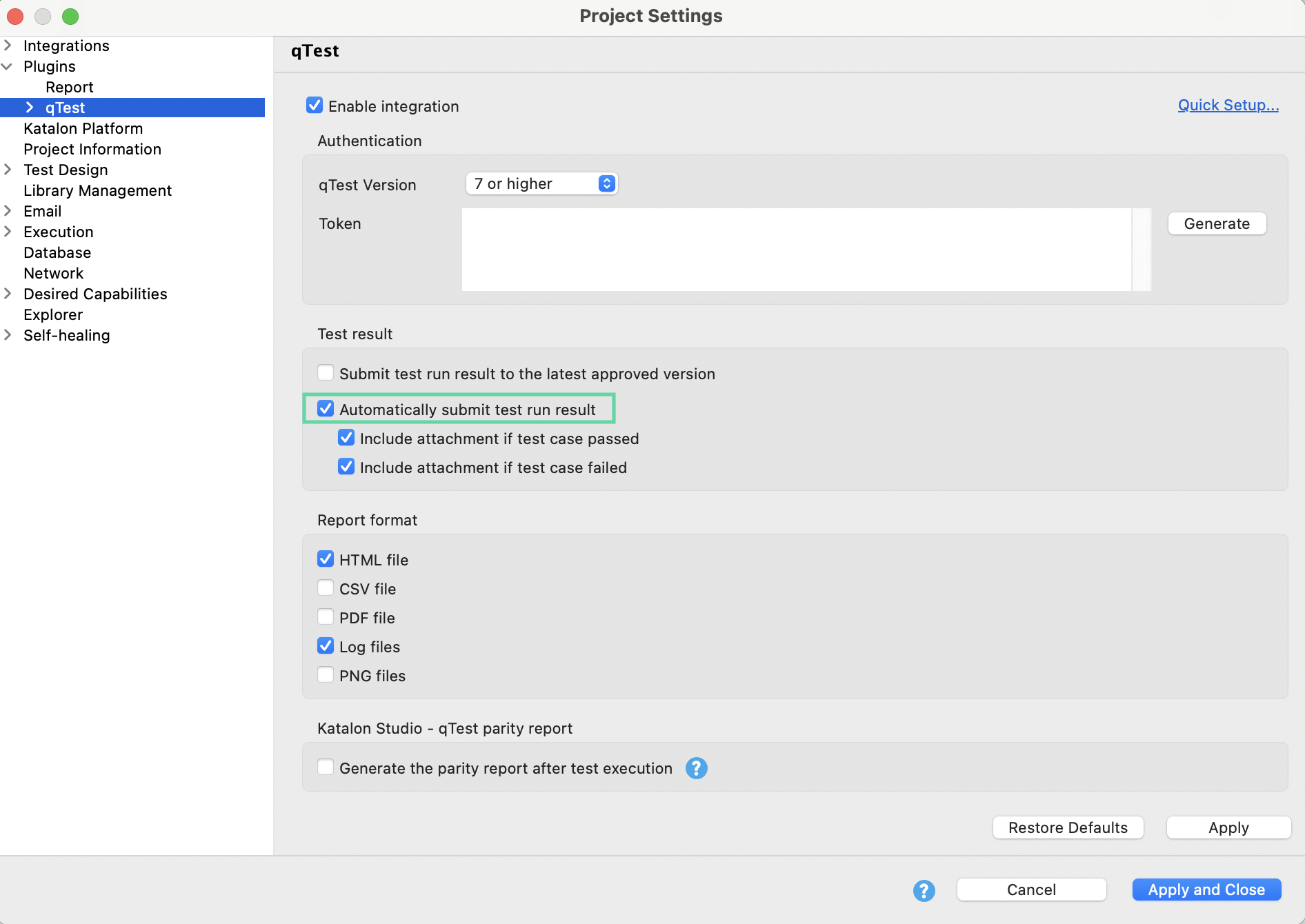
Task: Open Quick Setup link
Action: [x=1227, y=105]
